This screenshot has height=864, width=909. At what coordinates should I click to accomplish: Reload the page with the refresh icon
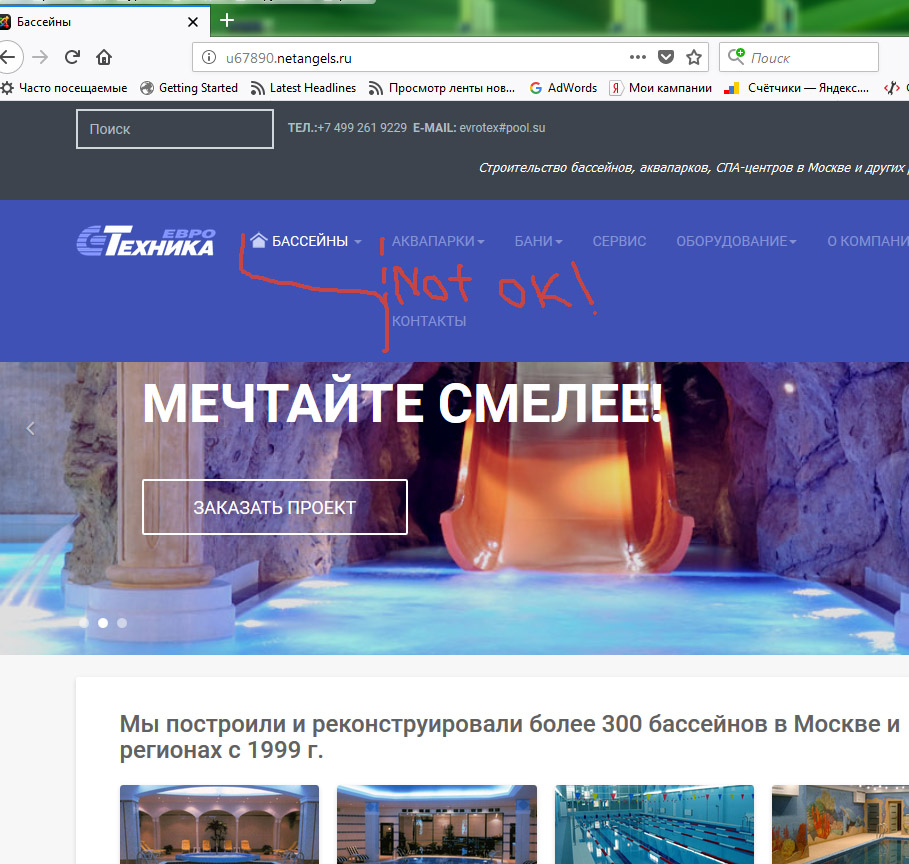[72, 57]
